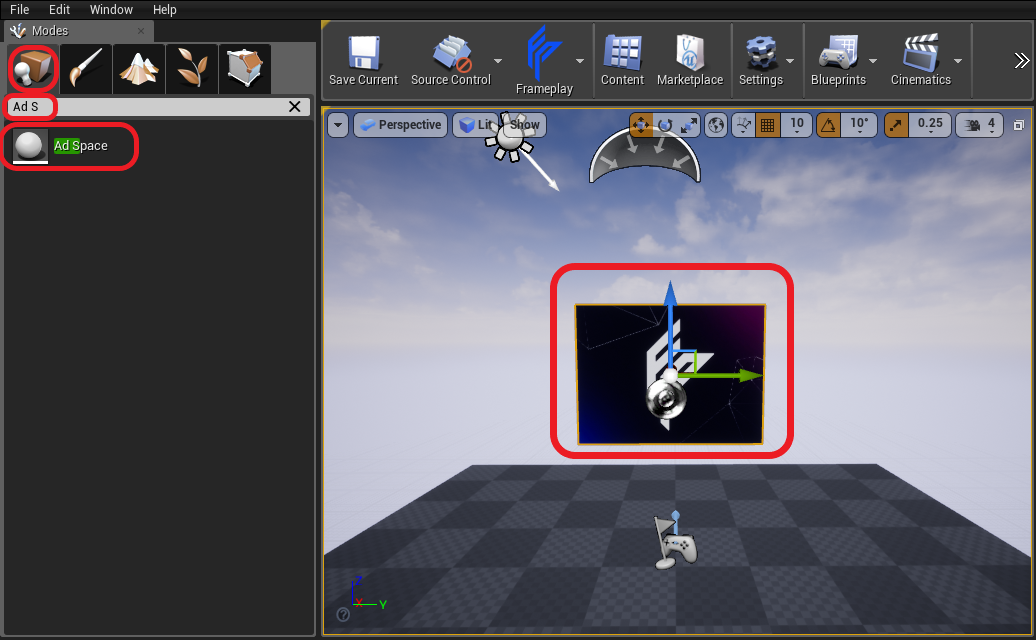1036x640 pixels.
Task: Select the rotate transform tool
Action: 665,125
